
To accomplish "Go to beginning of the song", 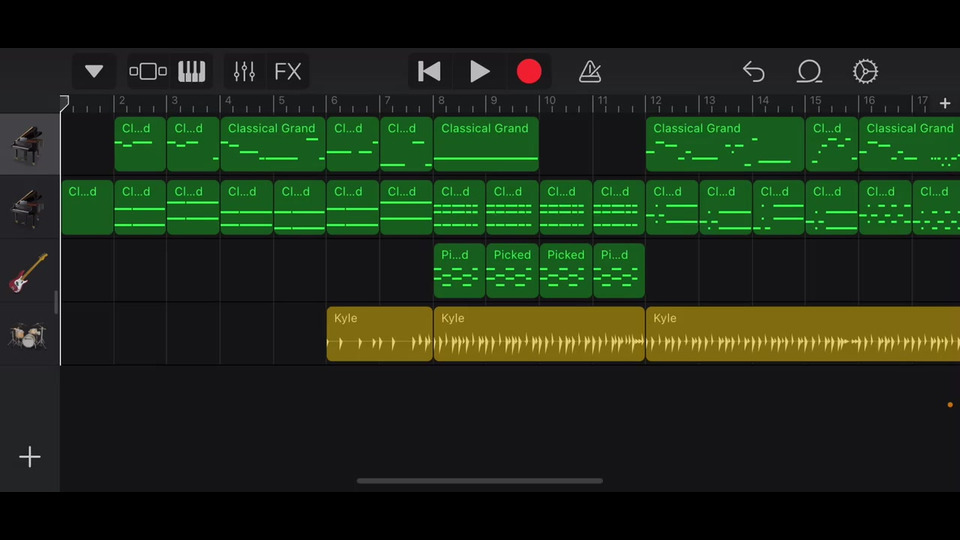I will tap(429, 72).
